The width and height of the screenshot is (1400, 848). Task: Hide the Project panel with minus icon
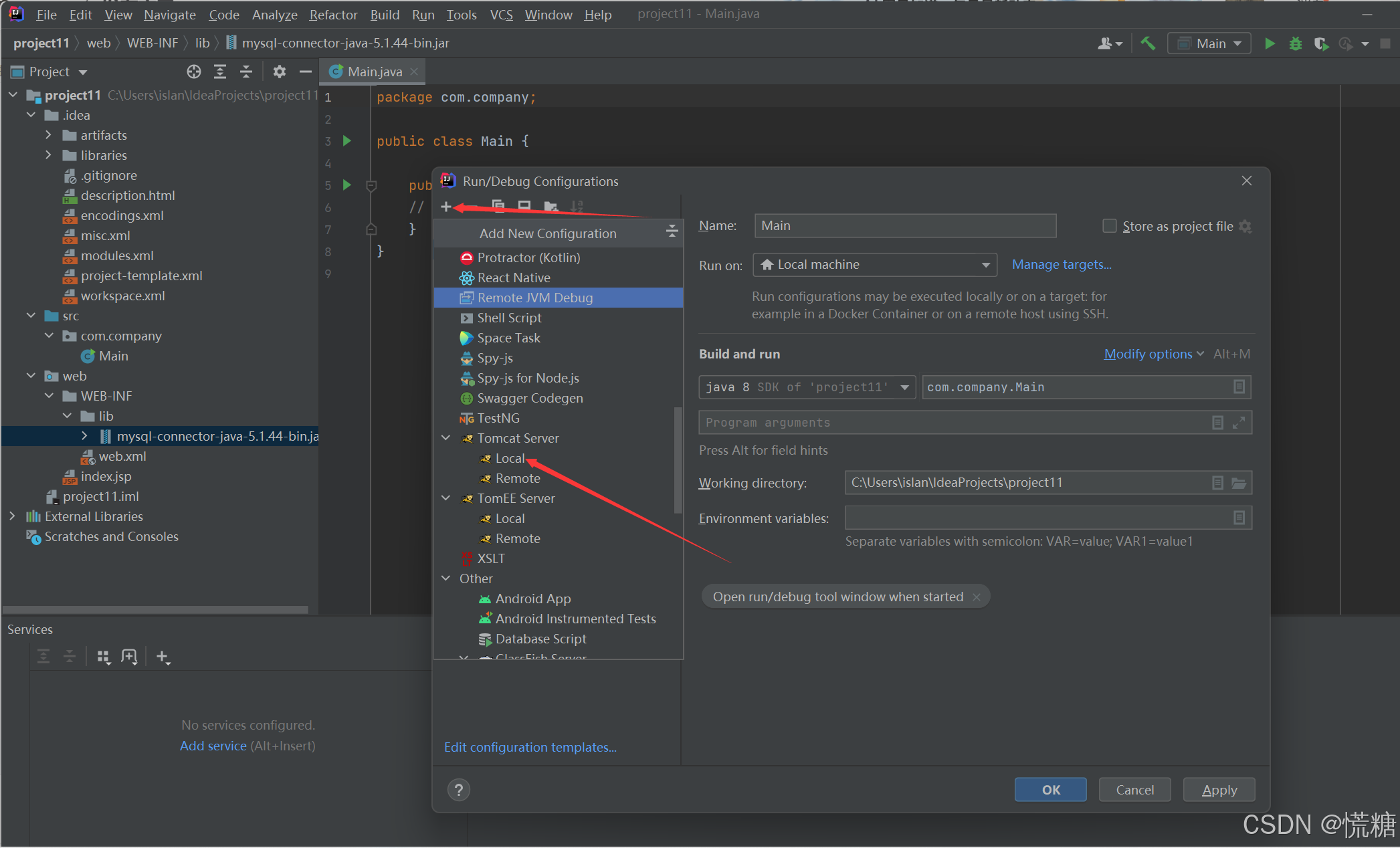[306, 72]
